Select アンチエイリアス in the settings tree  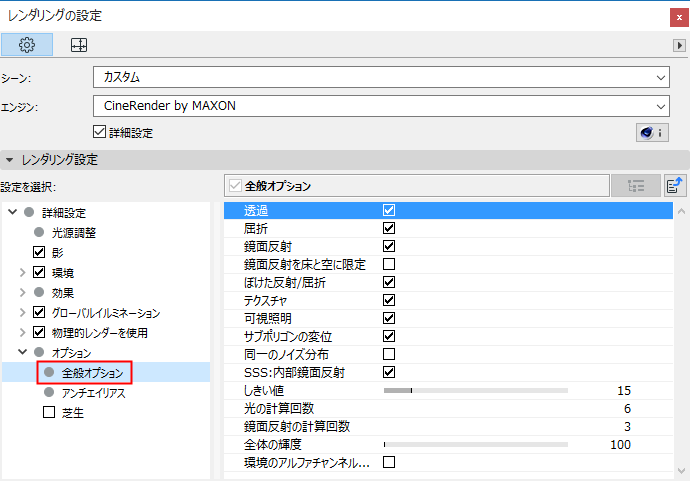tap(93, 393)
